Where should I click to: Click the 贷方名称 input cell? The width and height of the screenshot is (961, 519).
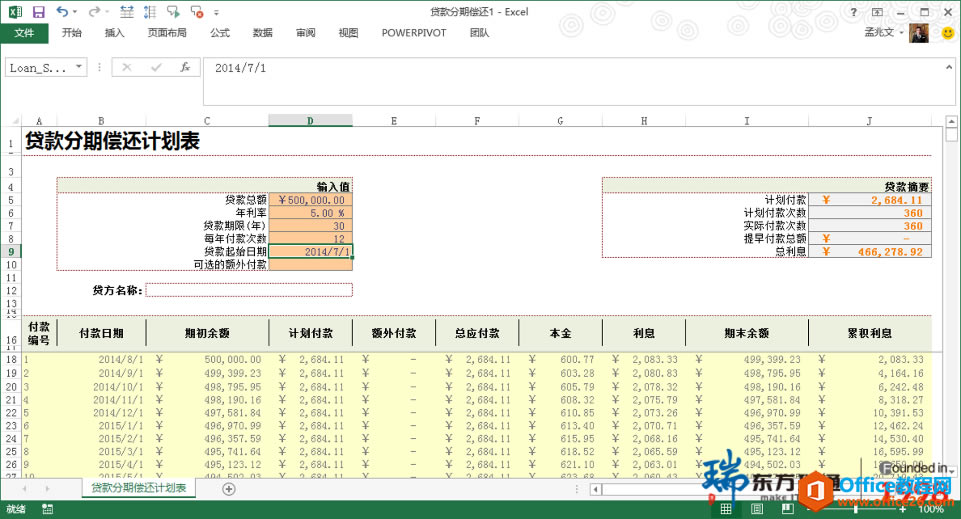pyautogui.click(x=249, y=290)
